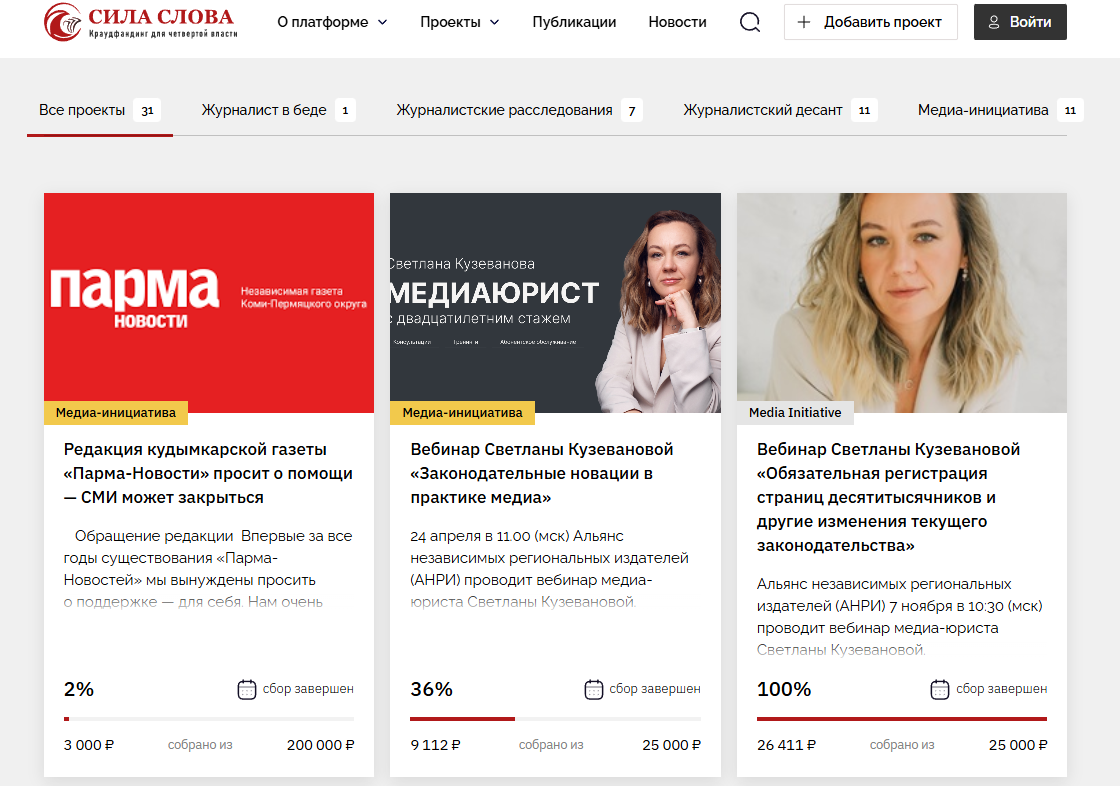Click user icon in Войти button
The height and width of the screenshot is (786, 1120).
point(994,22)
